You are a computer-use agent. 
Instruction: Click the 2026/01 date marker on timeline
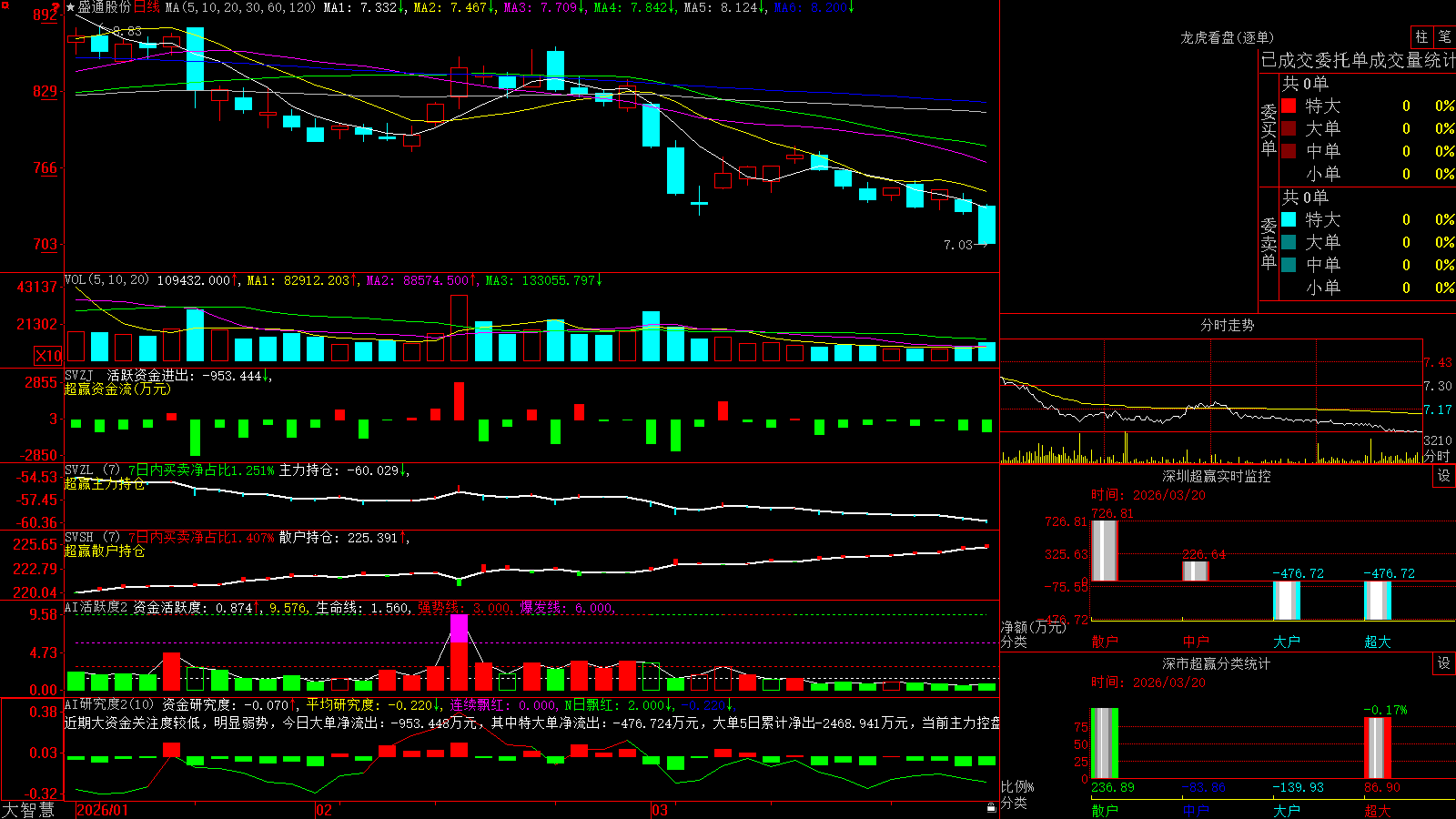(x=103, y=810)
